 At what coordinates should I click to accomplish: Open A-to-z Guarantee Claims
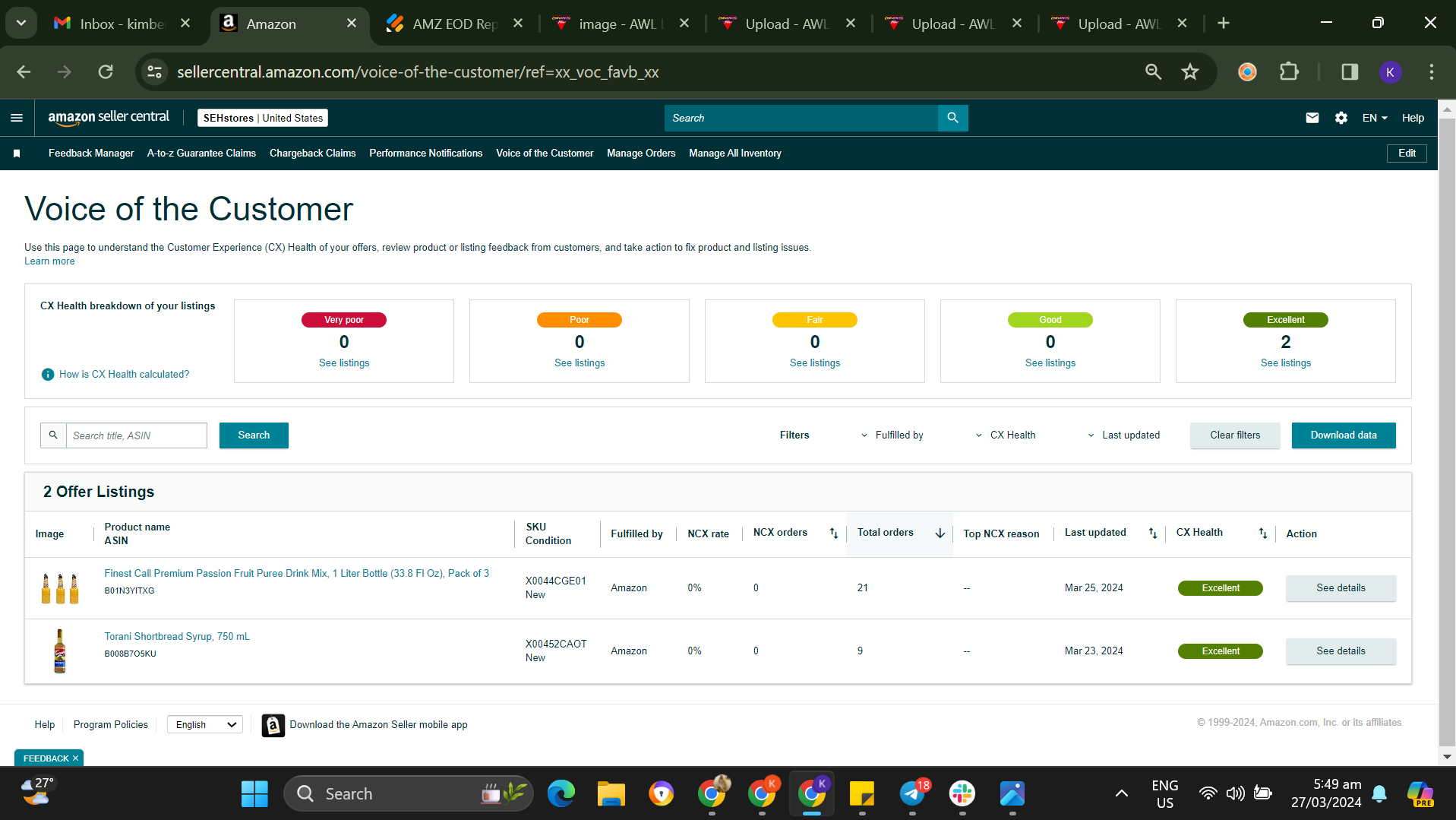pos(201,154)
